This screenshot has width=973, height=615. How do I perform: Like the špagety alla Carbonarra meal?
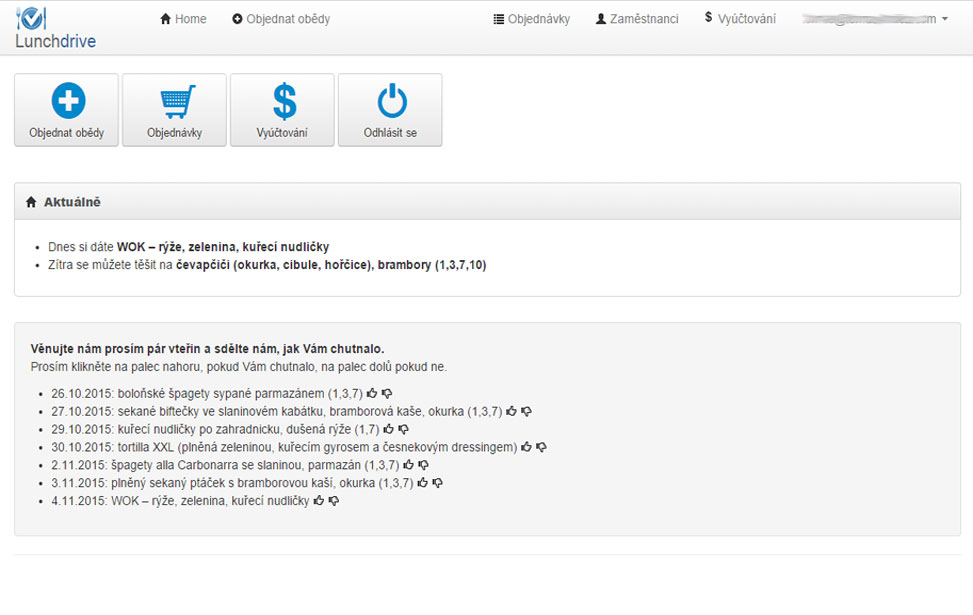tap(408, 465)
